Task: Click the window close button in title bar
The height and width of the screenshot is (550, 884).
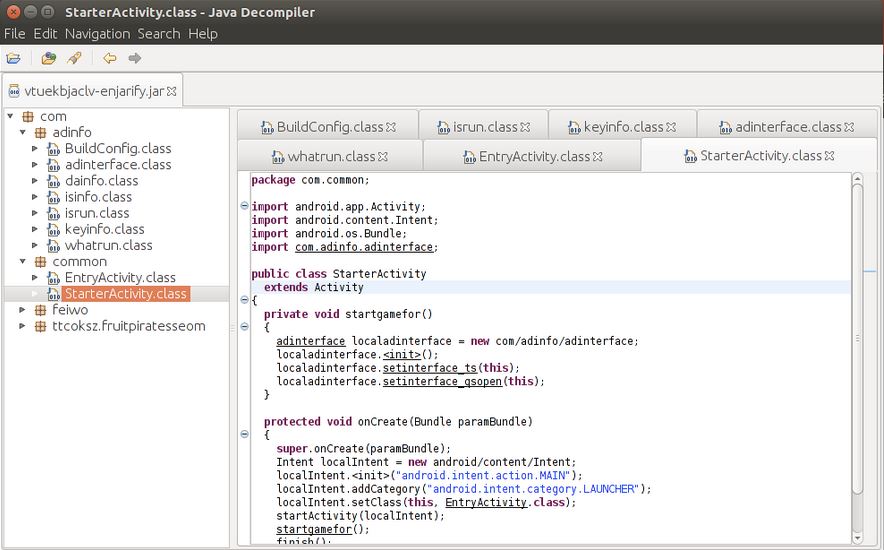Action: [x=13, y=12]
